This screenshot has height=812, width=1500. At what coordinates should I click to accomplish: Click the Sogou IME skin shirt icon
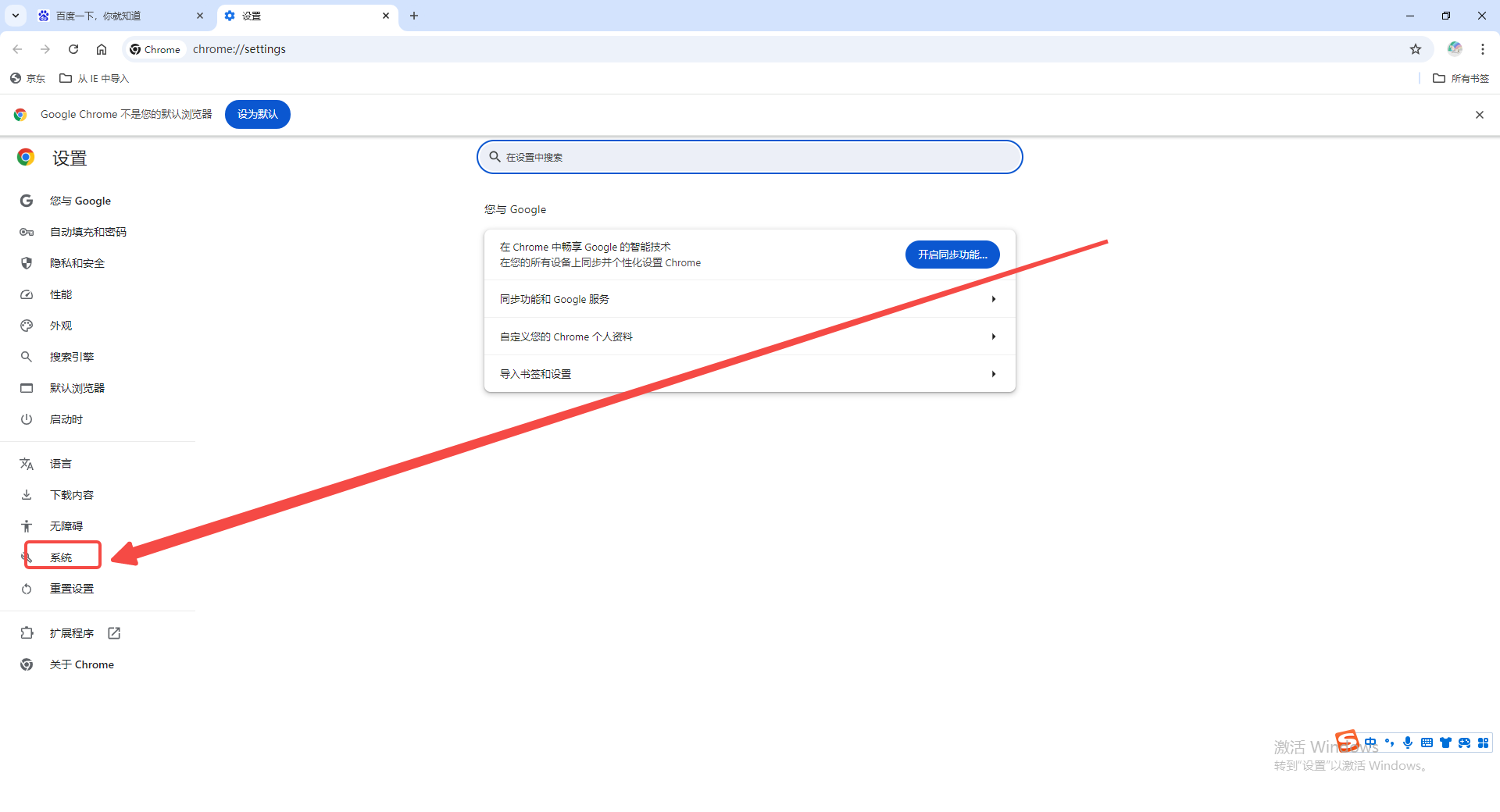click(x=1445, y=743)
